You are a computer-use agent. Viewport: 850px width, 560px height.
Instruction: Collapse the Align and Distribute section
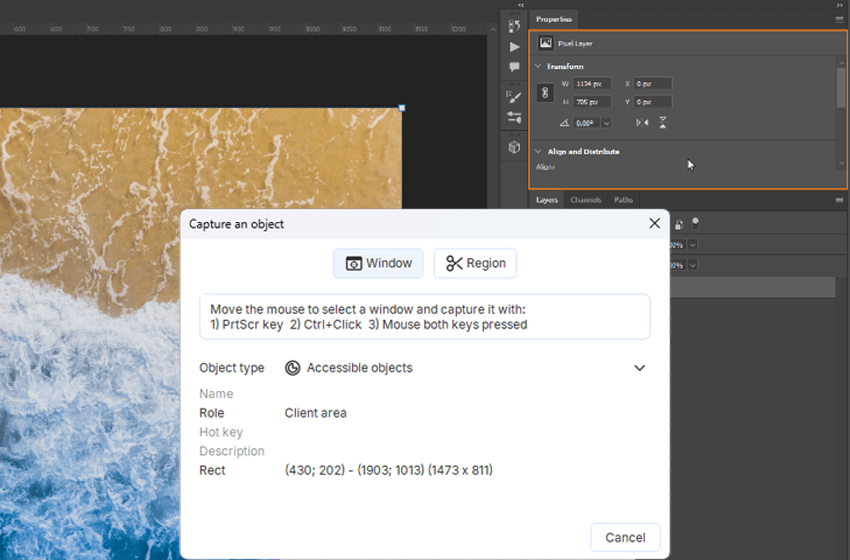point(538,151)
